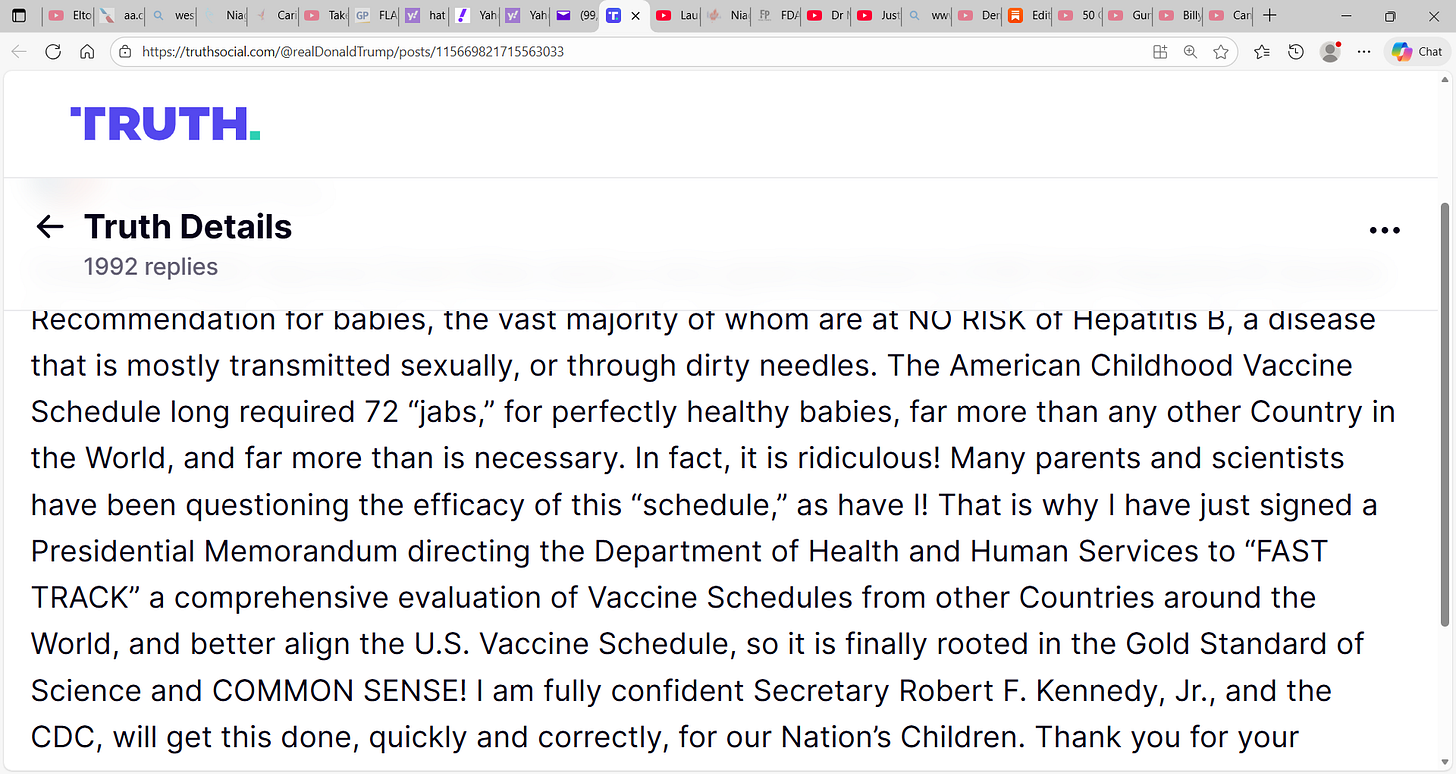Open Edge Settings and more menu

click(x=1365, y=52)
